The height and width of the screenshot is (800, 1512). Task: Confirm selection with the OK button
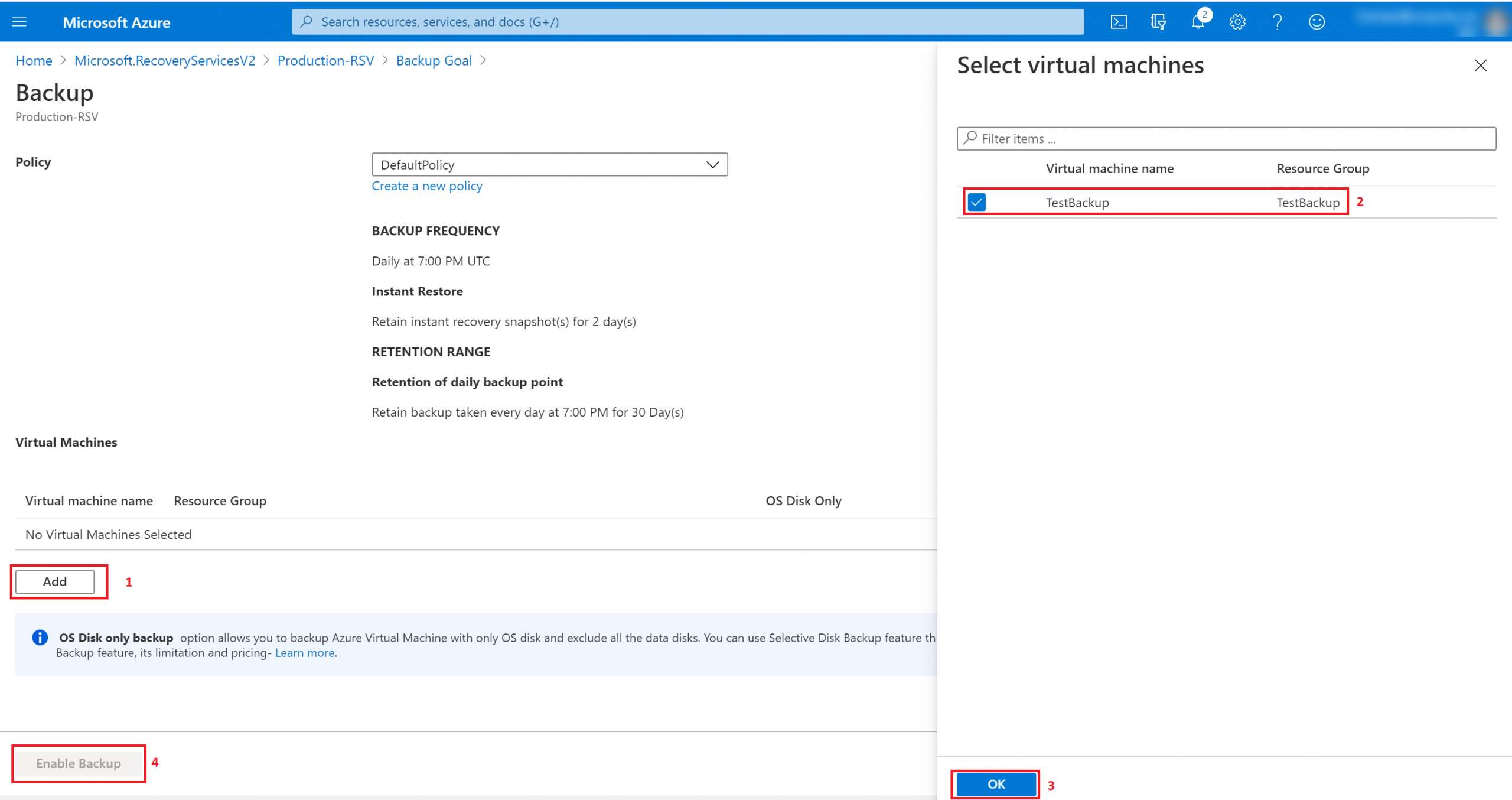[996, 784]
